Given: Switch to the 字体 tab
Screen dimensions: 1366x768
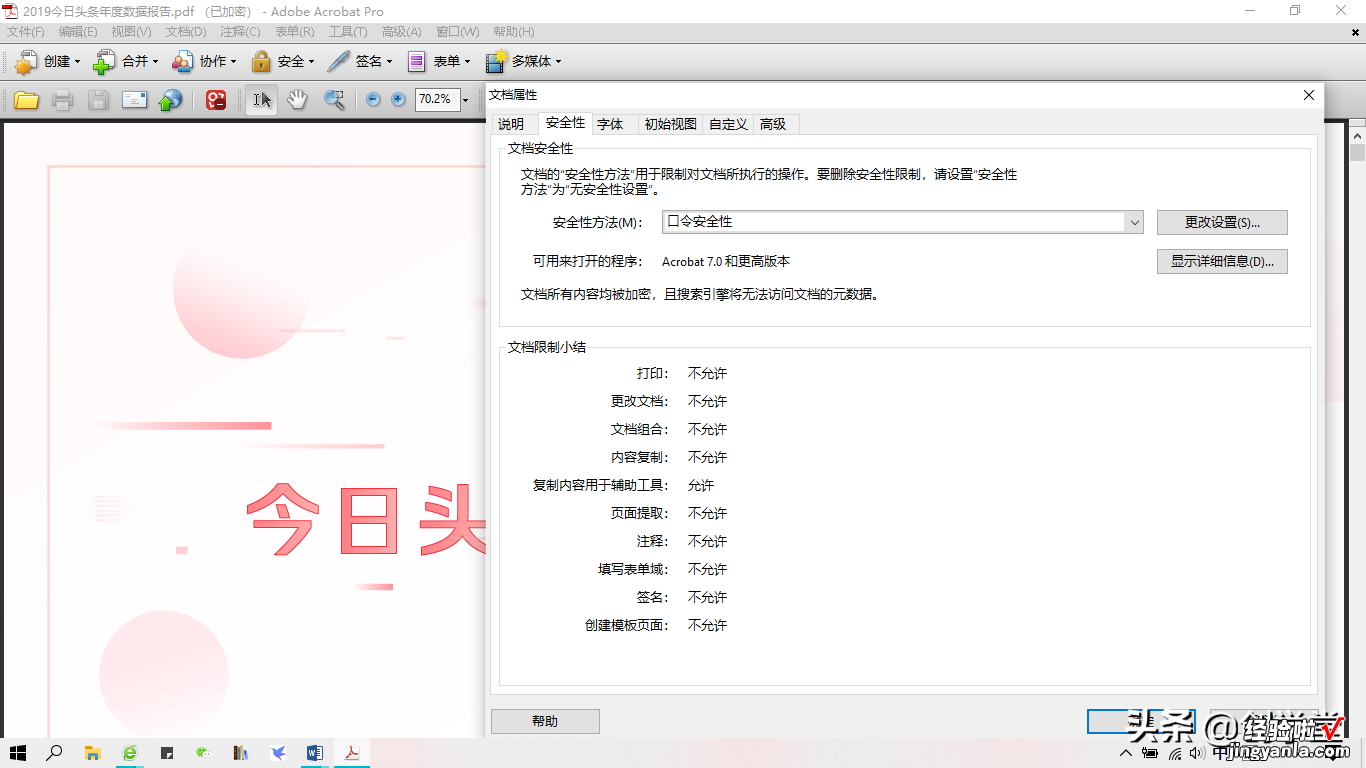Looking at the screenshot, I should [x=610, y=124].
